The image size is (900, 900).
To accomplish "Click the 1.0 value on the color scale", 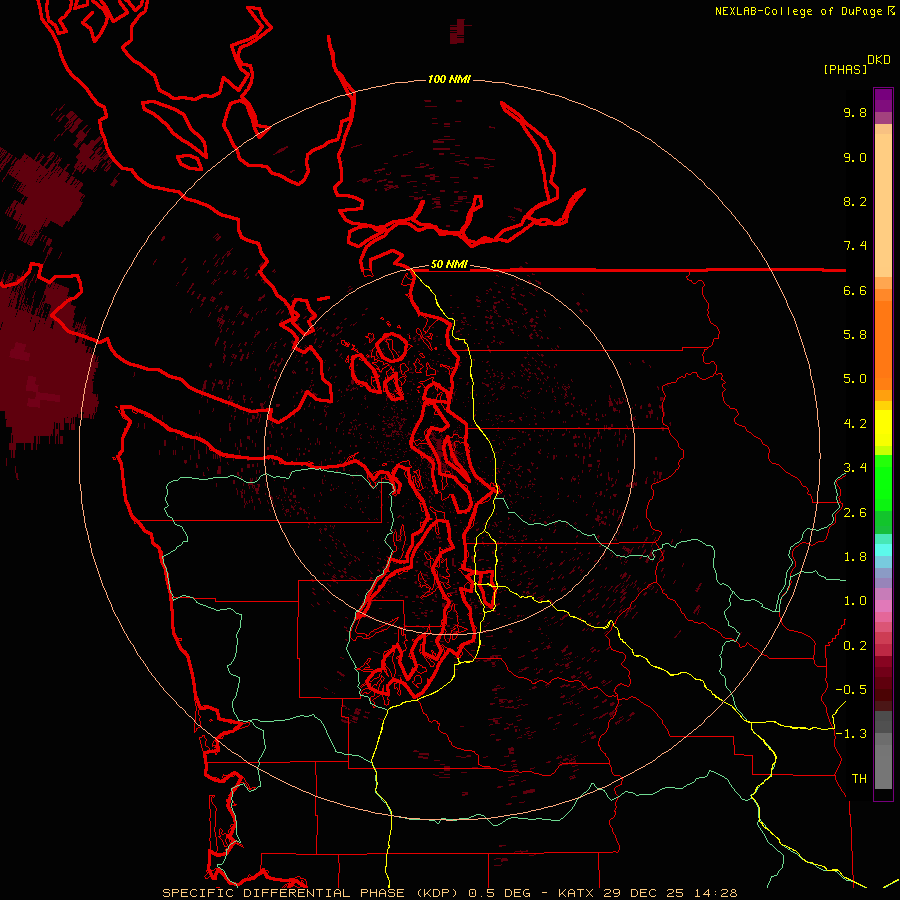I will click(x=855, y=601).
